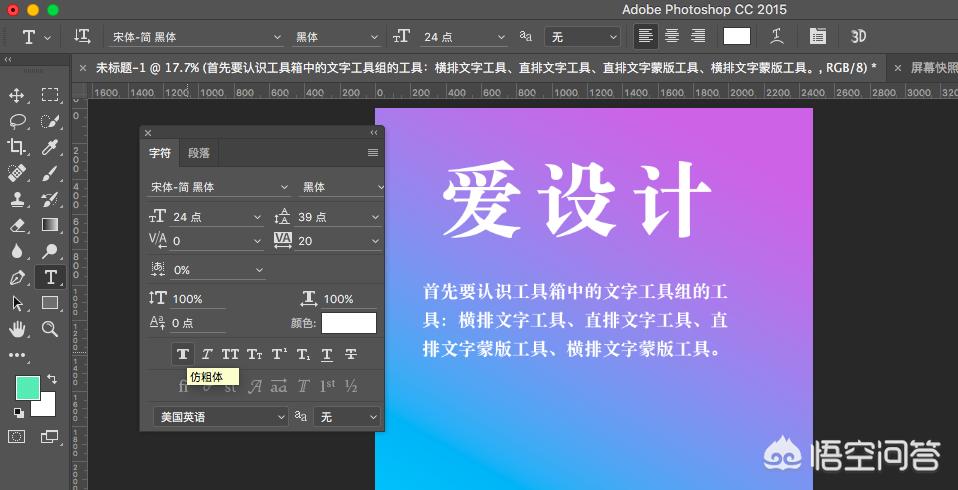Enable right align text in options bar

pyautogui.click(x=698, y=37)
